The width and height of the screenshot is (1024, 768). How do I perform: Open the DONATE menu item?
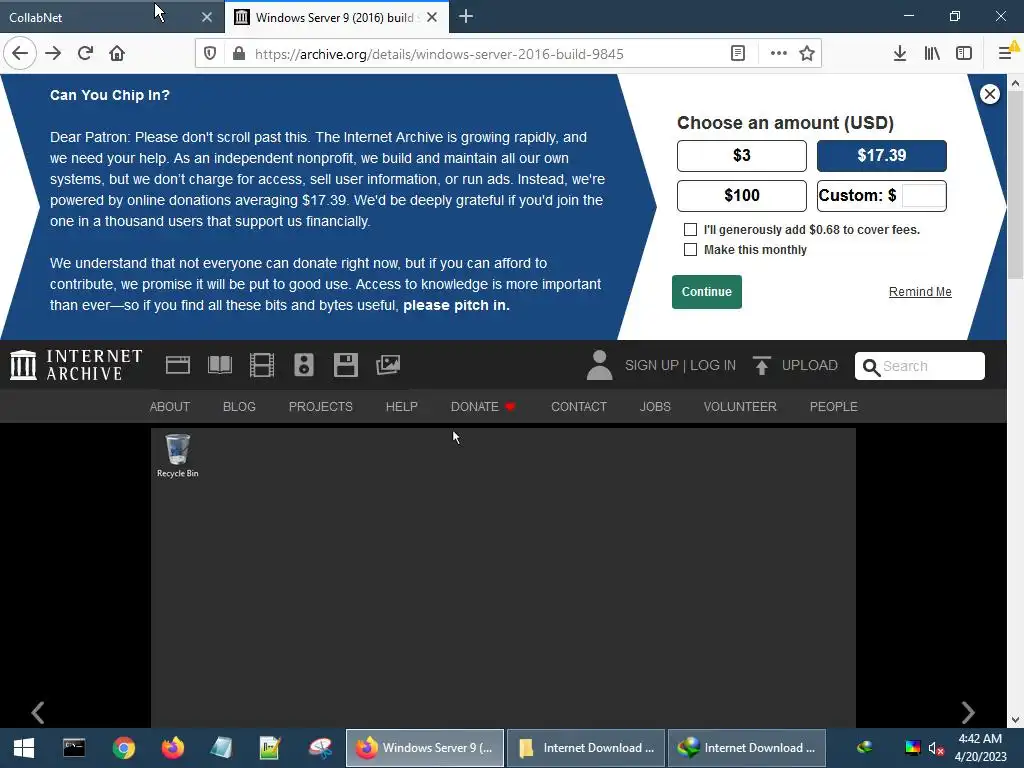point(483,406)
